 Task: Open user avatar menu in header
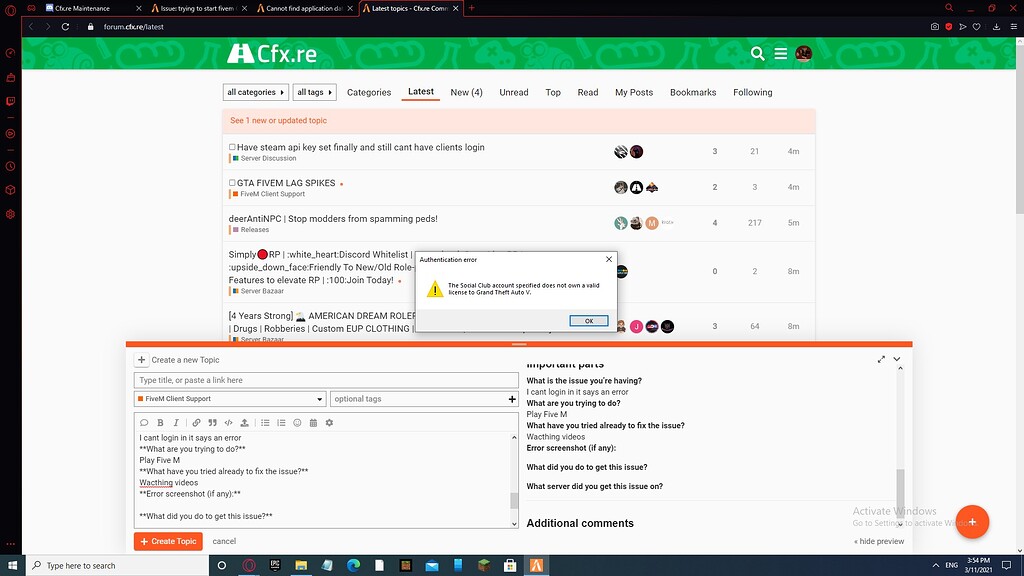tap(803, 54)
